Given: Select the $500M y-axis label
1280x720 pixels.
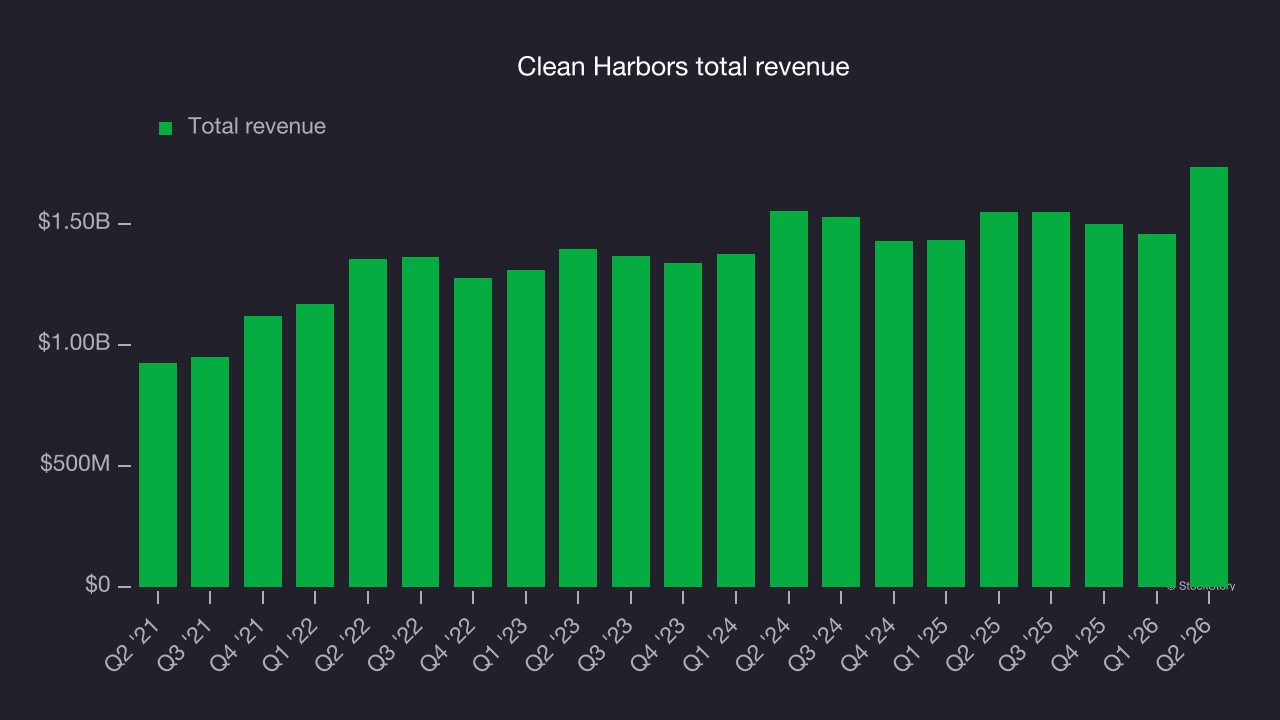Looking at the screenshot, I should click(x=75, y=464).
